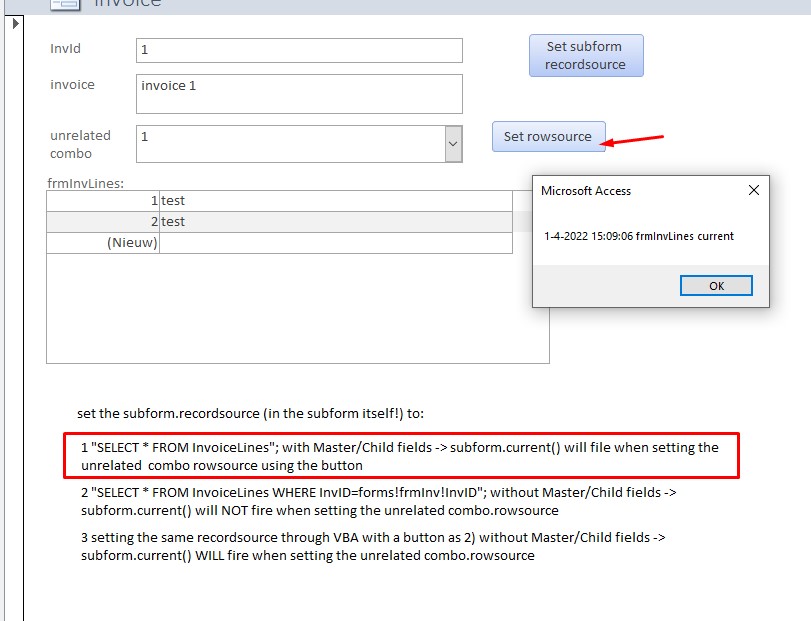This screenshot has height=621, width=811.
Task: Click the 'set the subform.recordsource' heading text
Action: (x=250, y=414)
